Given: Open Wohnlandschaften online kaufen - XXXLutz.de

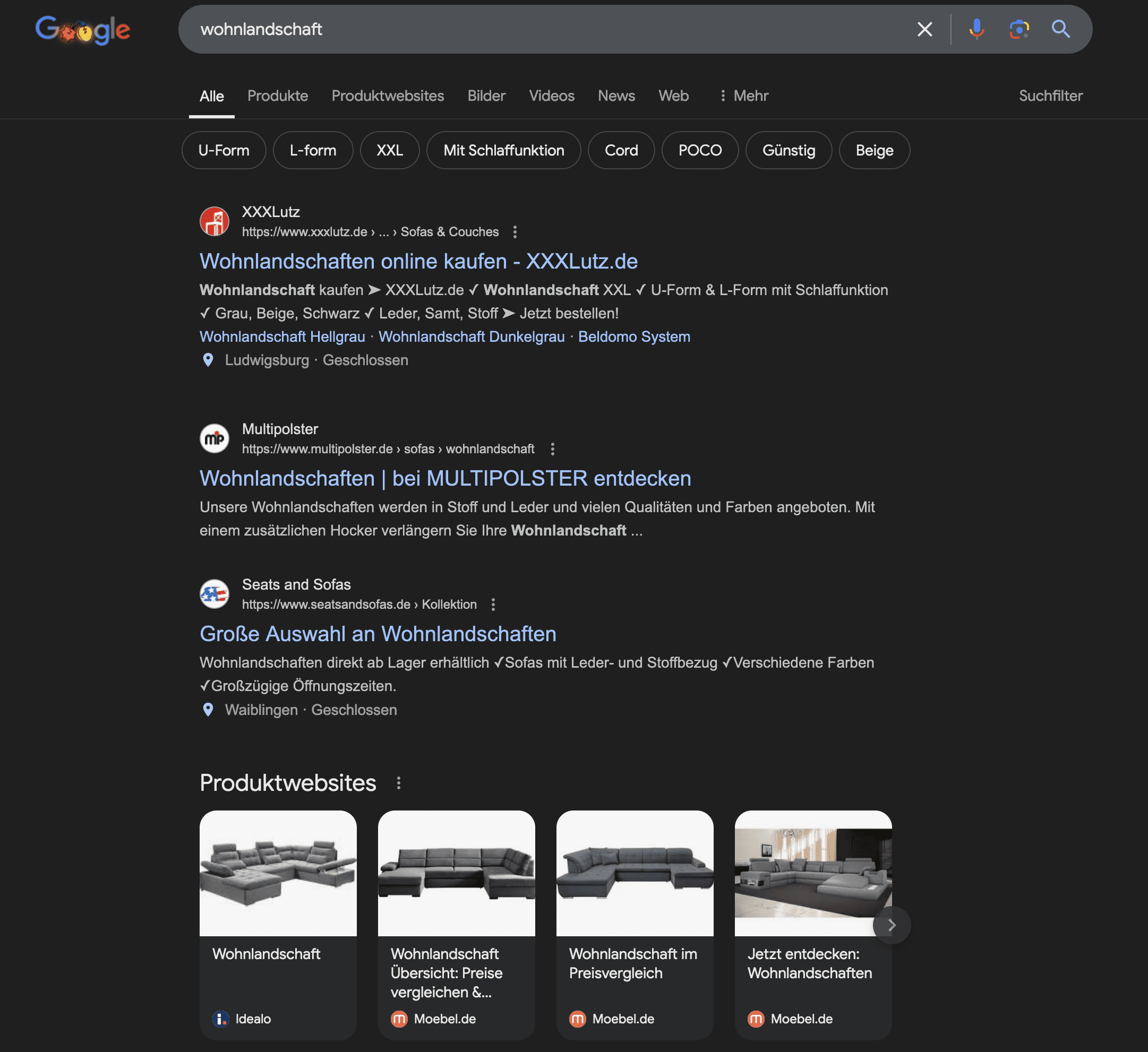Looking at the screenshot, I should pyautogui.click(x=418, y=261).
